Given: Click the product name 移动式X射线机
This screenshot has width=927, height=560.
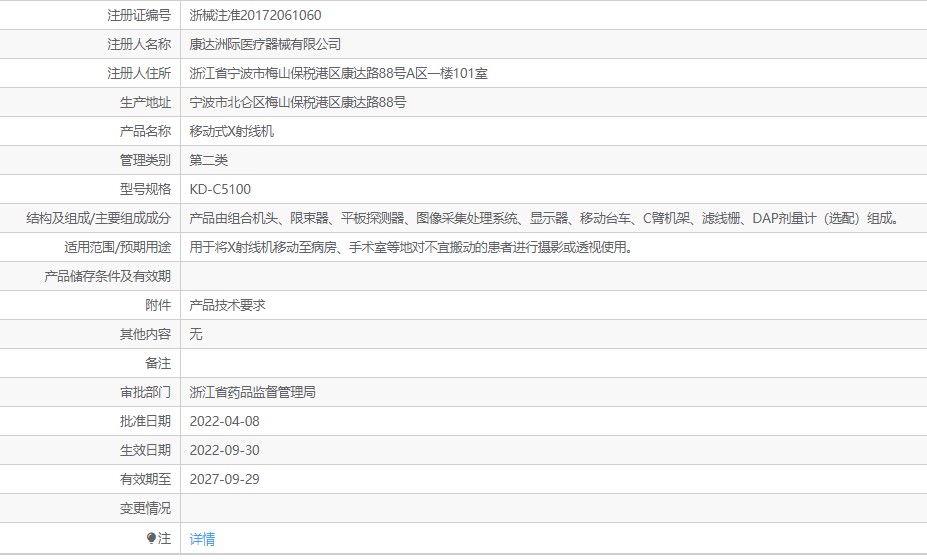Looking at the screenshot, I should pyautogui.click(x=232, y=131).
